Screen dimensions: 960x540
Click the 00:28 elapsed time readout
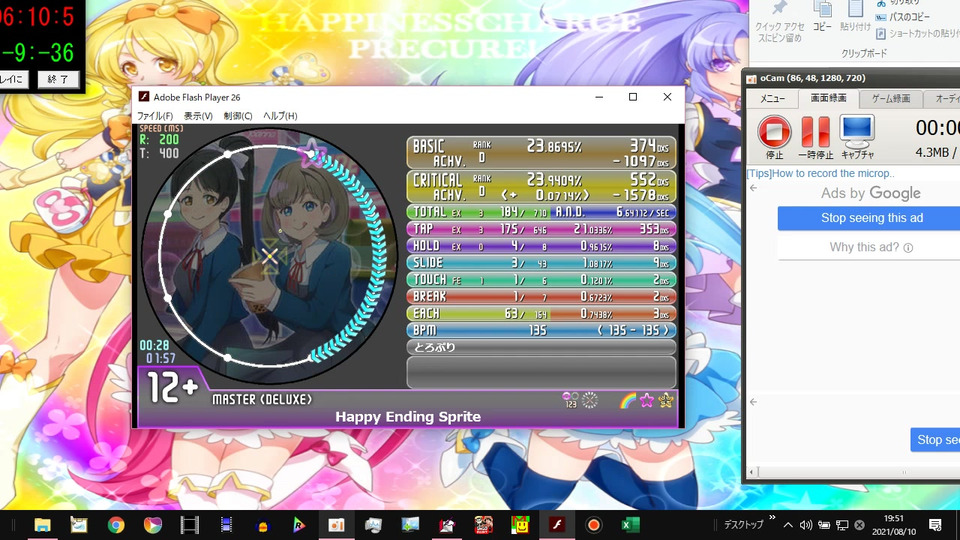154,345
